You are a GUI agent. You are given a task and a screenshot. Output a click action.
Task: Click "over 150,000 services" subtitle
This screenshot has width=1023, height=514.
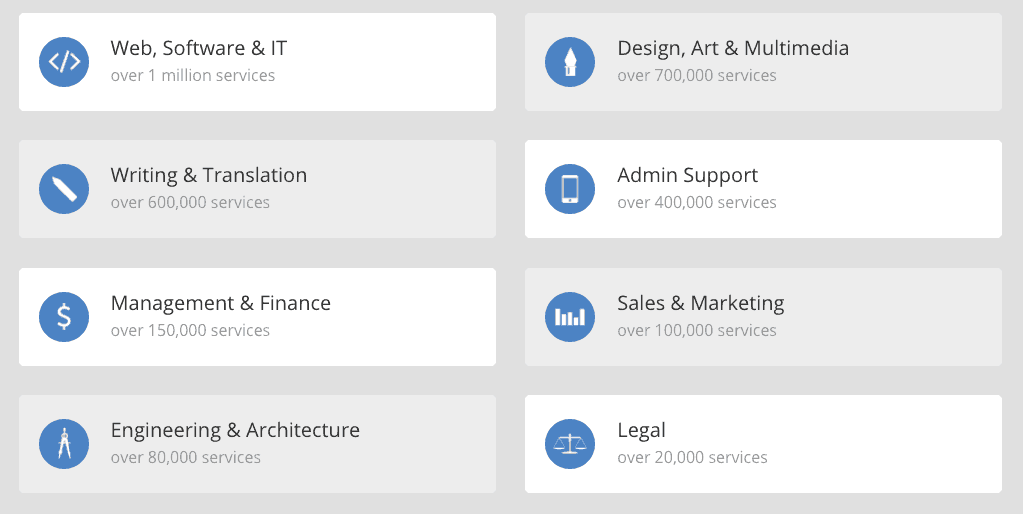(190, 331)
